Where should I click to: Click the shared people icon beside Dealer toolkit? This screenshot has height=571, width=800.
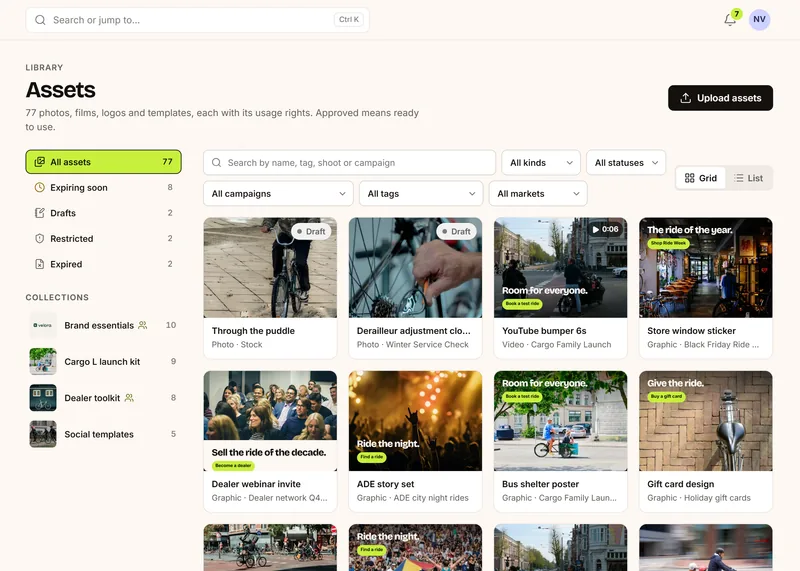click(129, 398)
